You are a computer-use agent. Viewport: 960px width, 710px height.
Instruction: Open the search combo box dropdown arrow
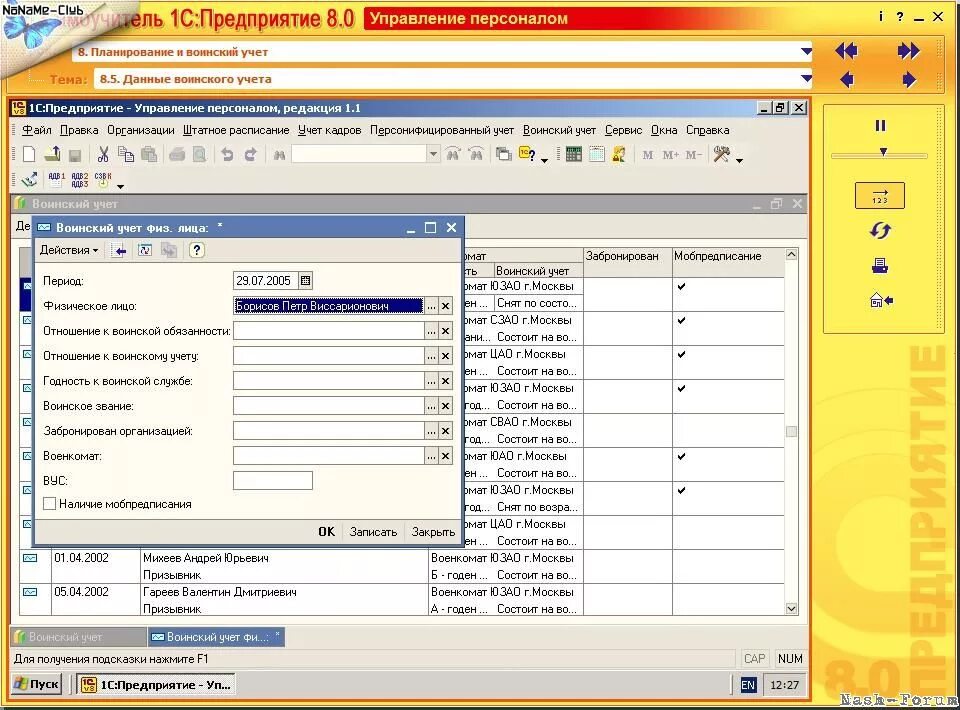(433, 154)
